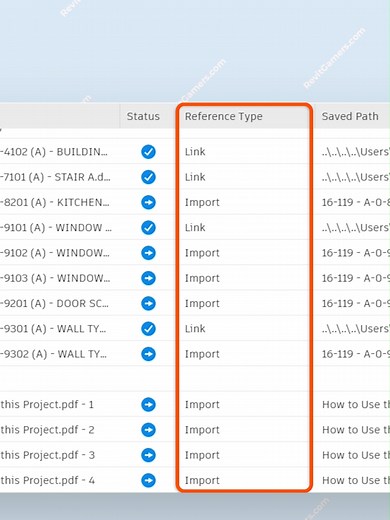This screenshot has height=520, width=390.
Task: Select the 9302 (A) - WALL TY... name cell
Action: coord(54,354)
